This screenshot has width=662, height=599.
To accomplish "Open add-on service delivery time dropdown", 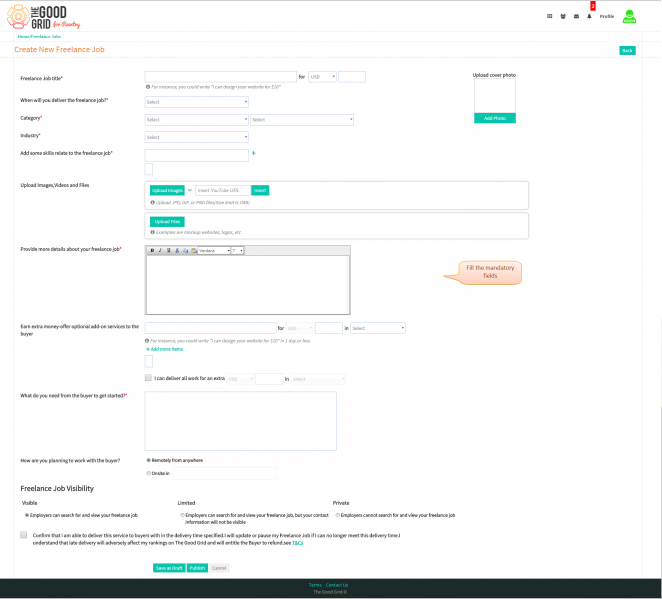I will [x=378, y=328].
